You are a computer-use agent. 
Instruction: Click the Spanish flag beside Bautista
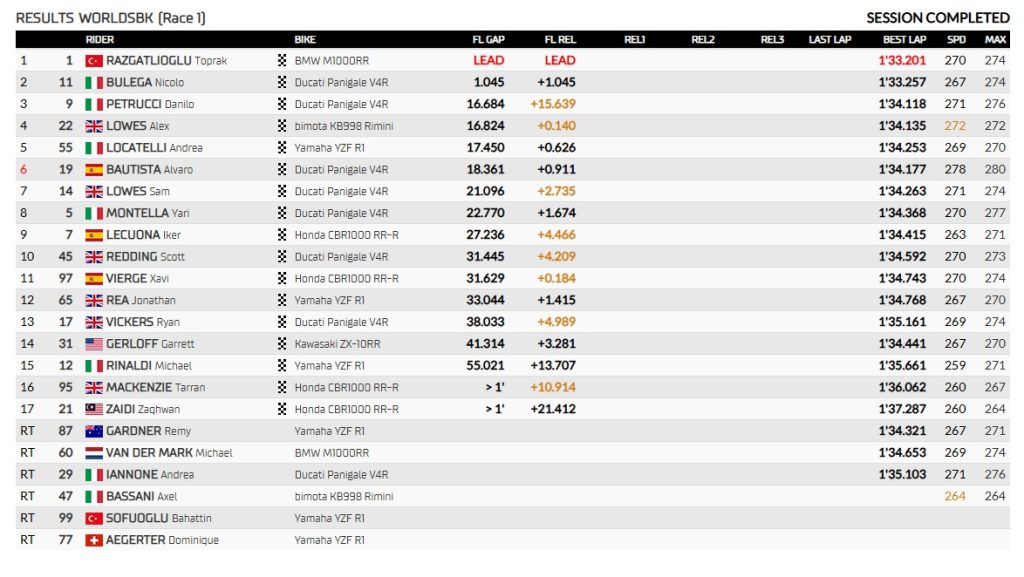(x=94, y=170)
